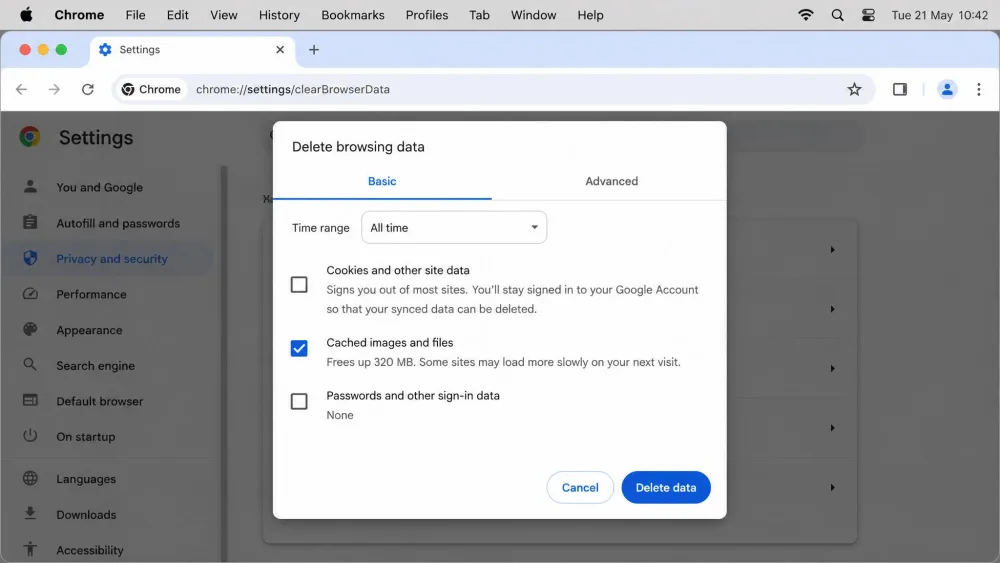Screen dimensions: 1000x563
Task: Open Spotlight search in menu bar
Action: (x=837, y=15)
